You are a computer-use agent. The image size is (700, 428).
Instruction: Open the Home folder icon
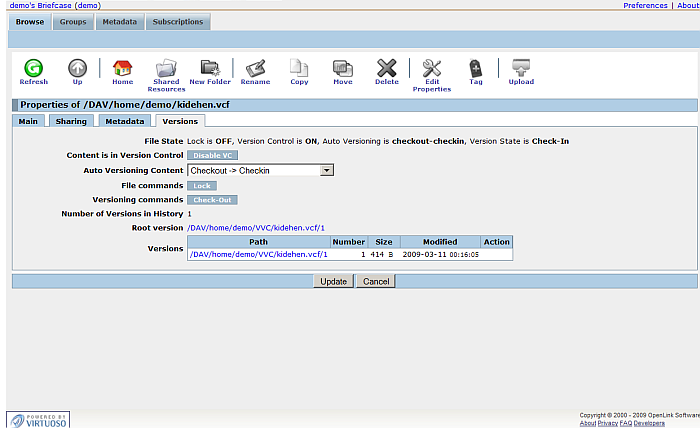click(122, 69)
